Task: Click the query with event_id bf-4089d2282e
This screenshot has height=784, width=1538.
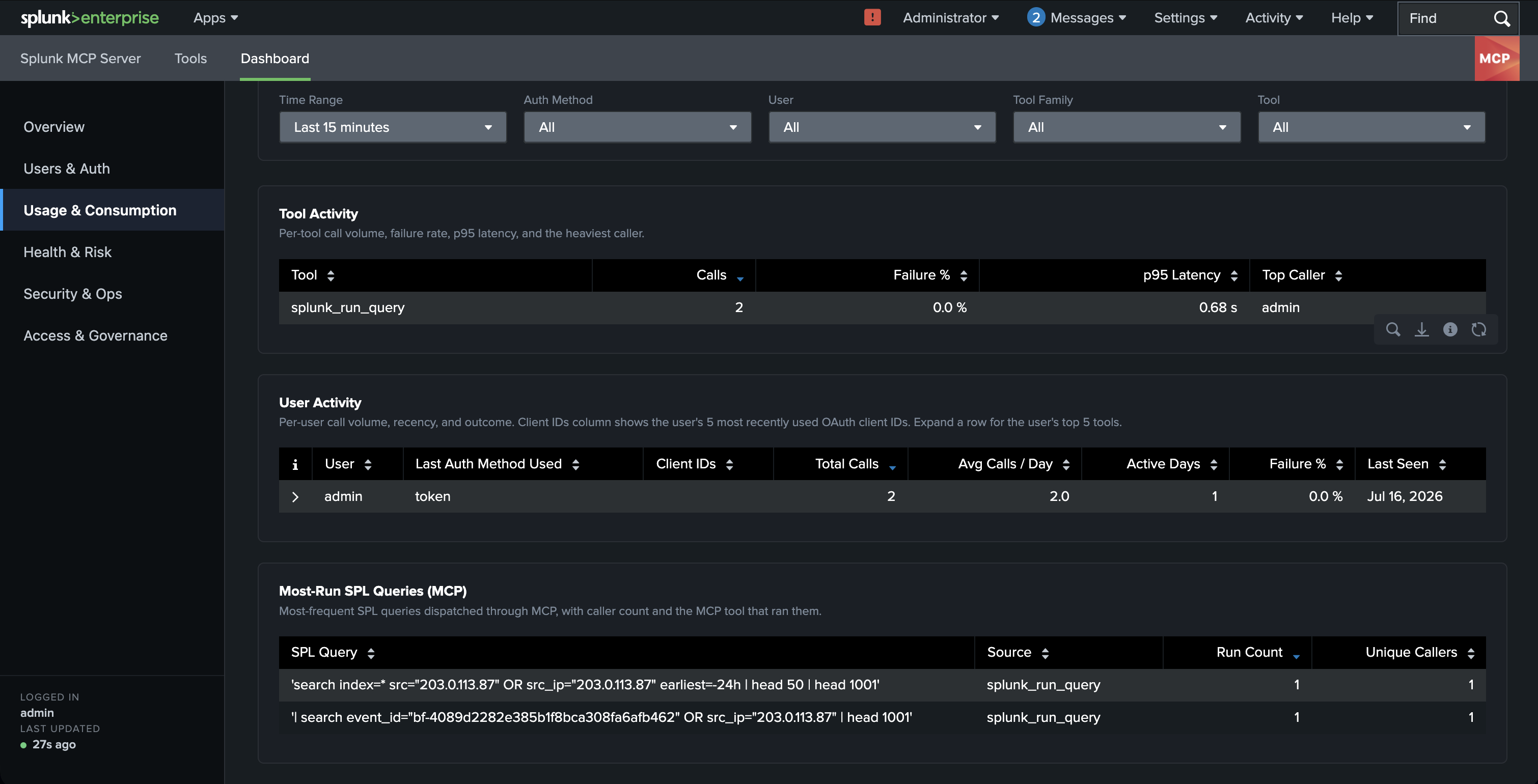Action: click(601, 717)
